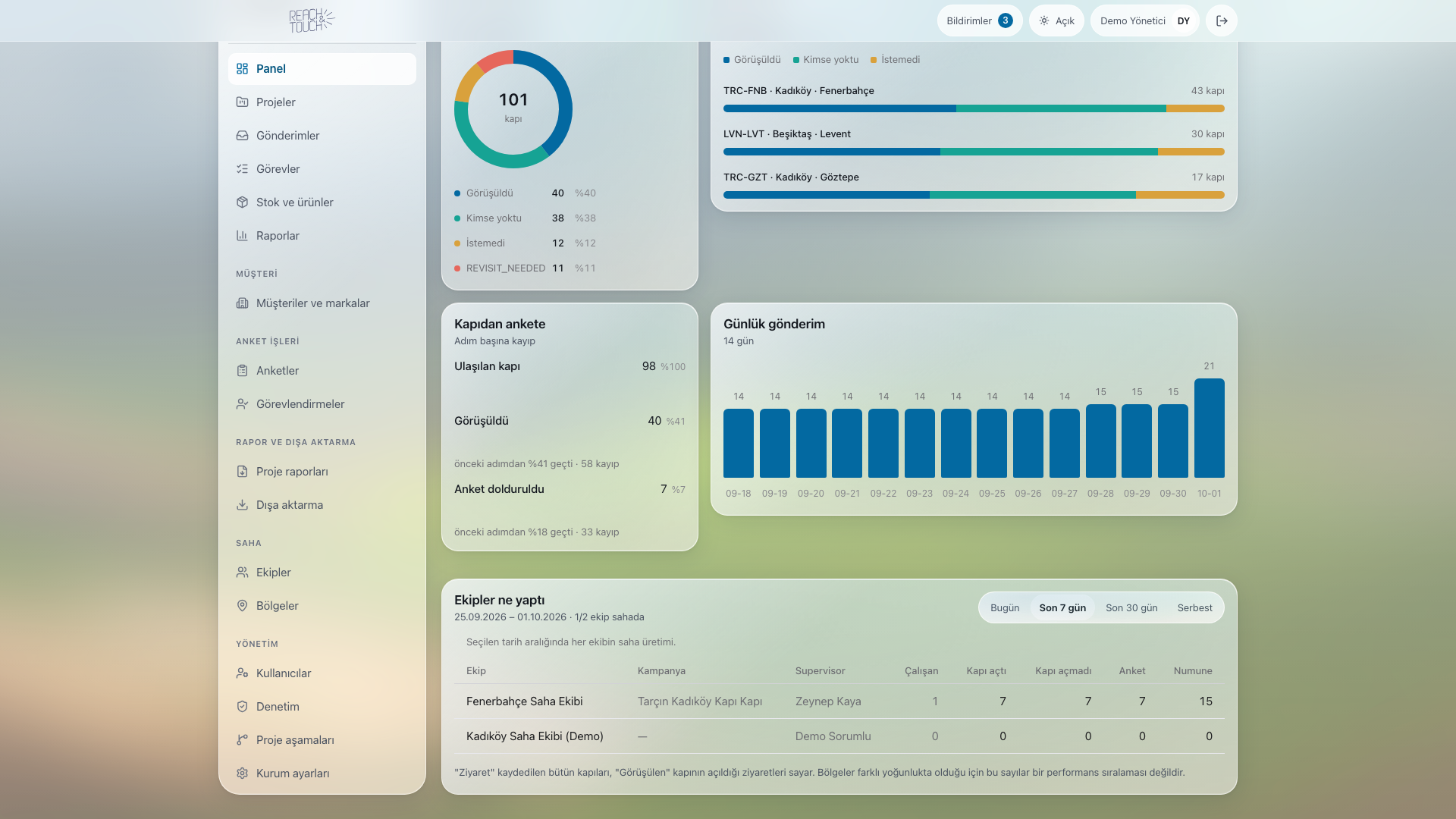Switch to Son 30 gün range
The image size is (1456, 819).
[1131, 608]
